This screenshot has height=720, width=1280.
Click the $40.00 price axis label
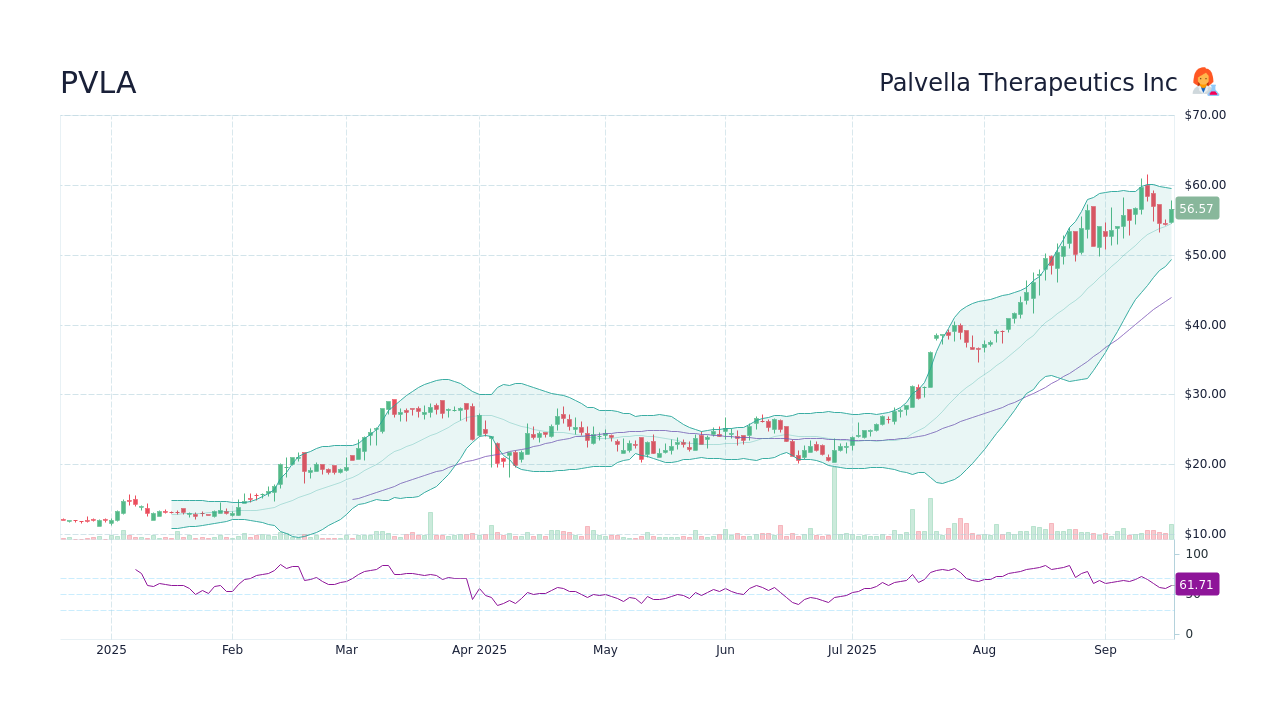1205,325
